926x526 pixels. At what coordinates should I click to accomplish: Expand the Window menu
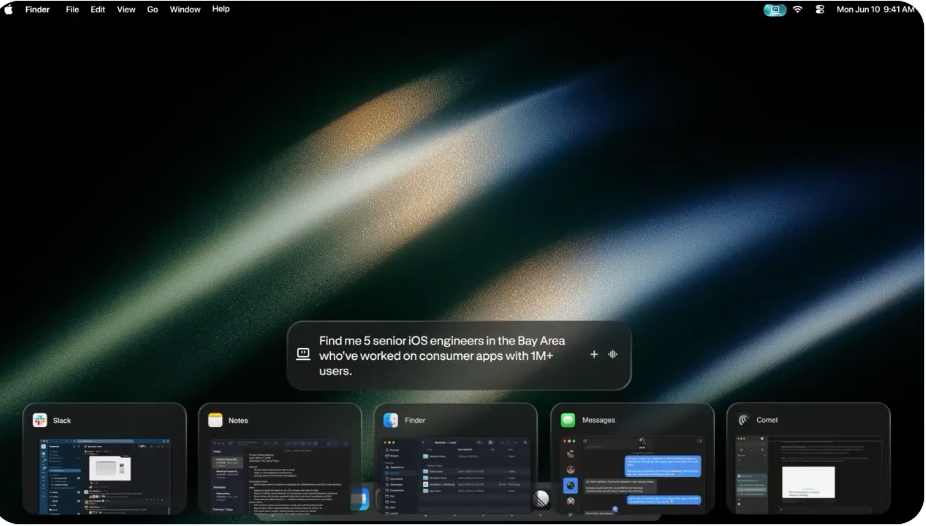(x=185, y=9)
